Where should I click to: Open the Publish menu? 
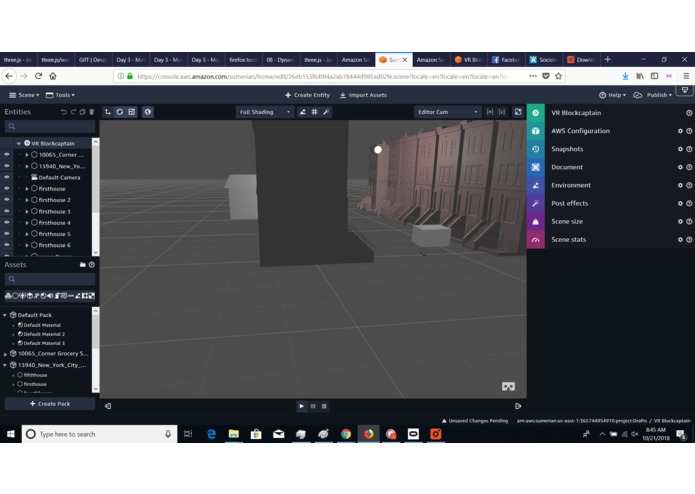tap(652, 95)
